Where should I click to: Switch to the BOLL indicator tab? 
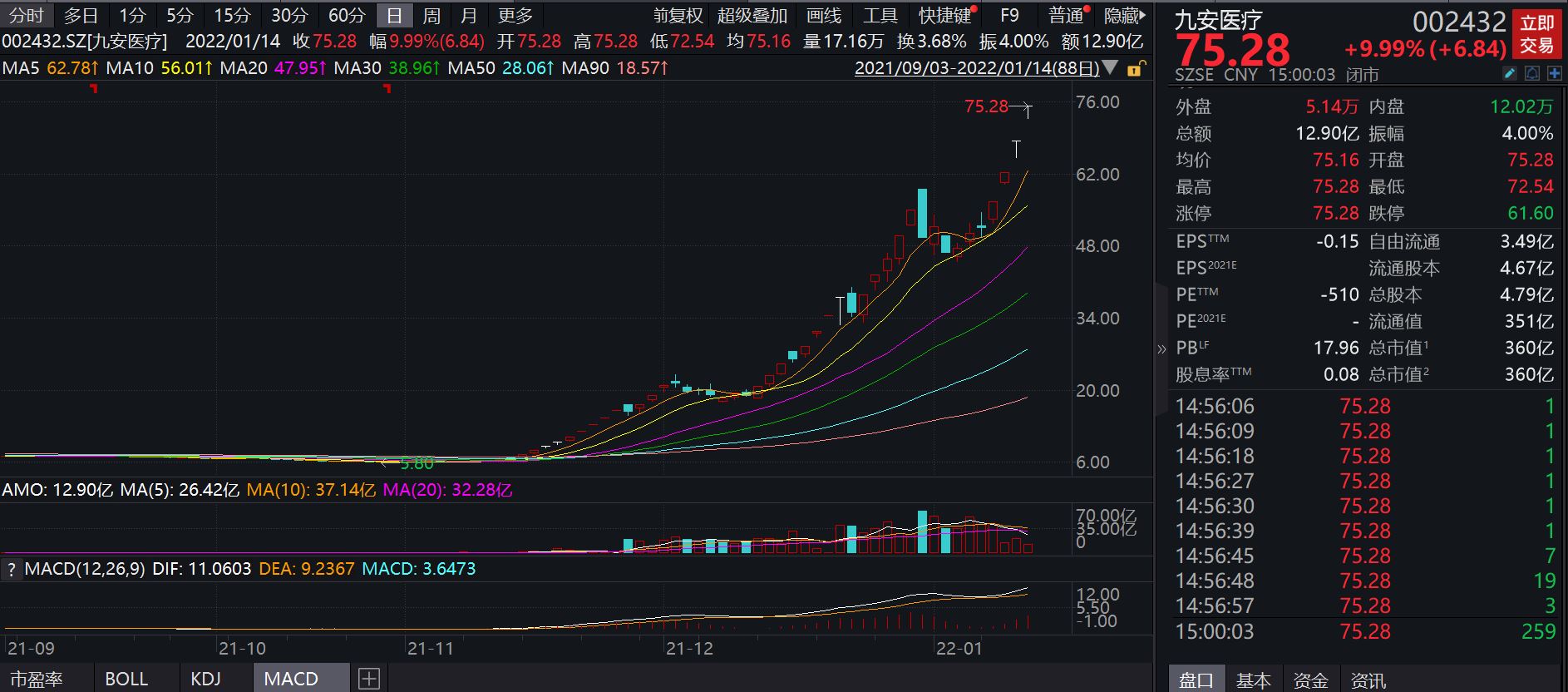point(126,679)
